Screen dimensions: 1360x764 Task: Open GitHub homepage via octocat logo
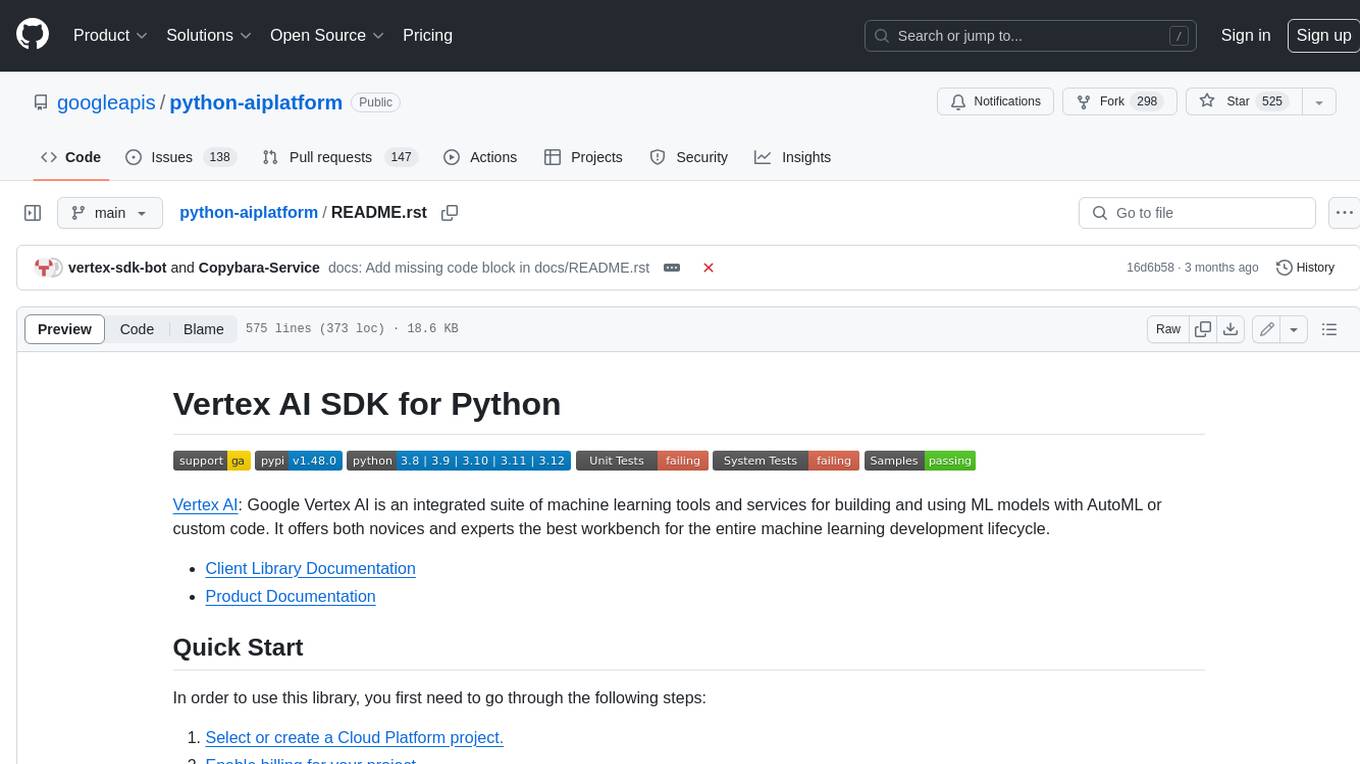coord(32,35)
